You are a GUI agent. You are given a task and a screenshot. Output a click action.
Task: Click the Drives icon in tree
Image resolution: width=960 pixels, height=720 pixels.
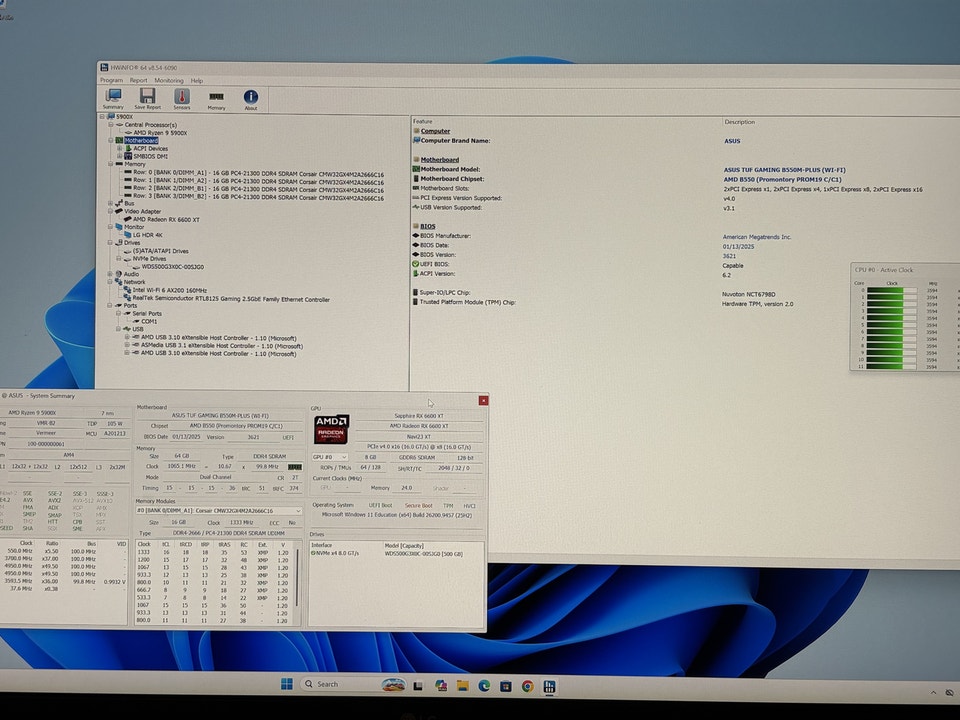point(119,242)
